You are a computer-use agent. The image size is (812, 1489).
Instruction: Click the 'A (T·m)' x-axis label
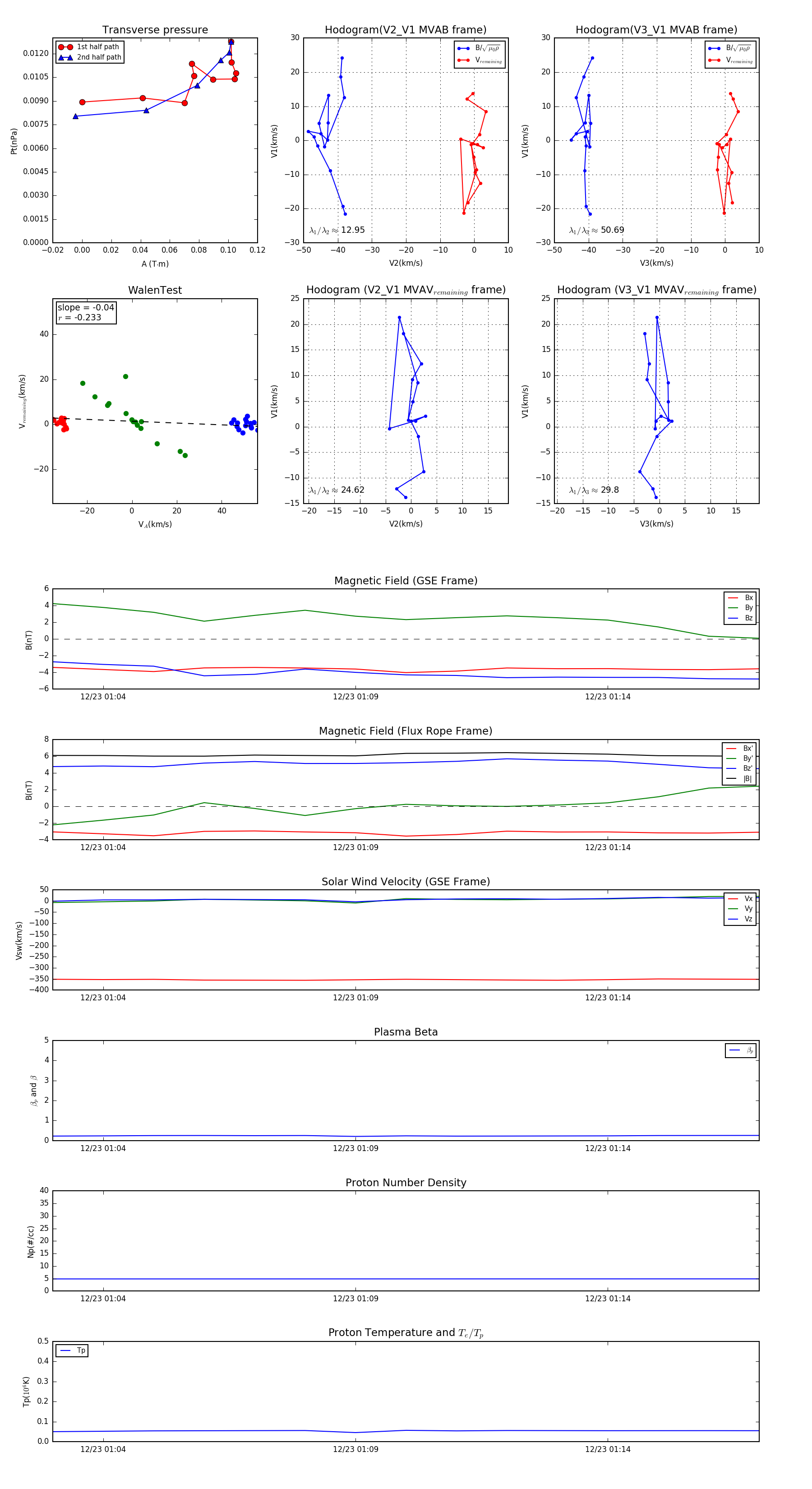[x=155, y=264]
